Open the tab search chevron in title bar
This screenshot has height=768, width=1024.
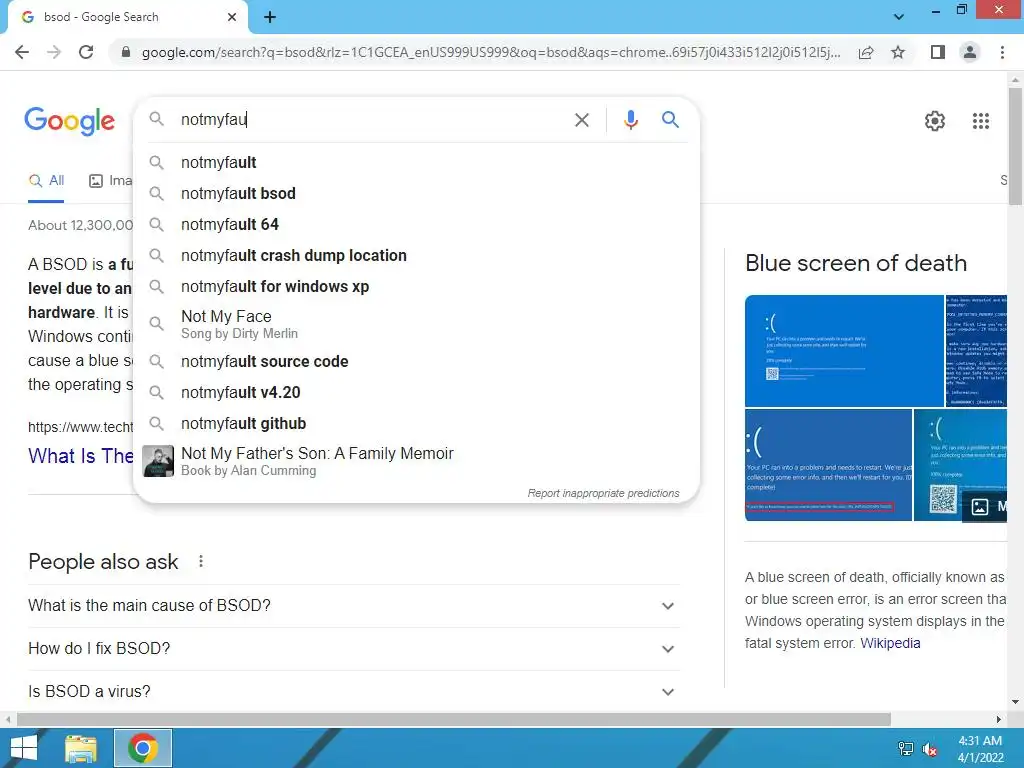tap(899, 17)
